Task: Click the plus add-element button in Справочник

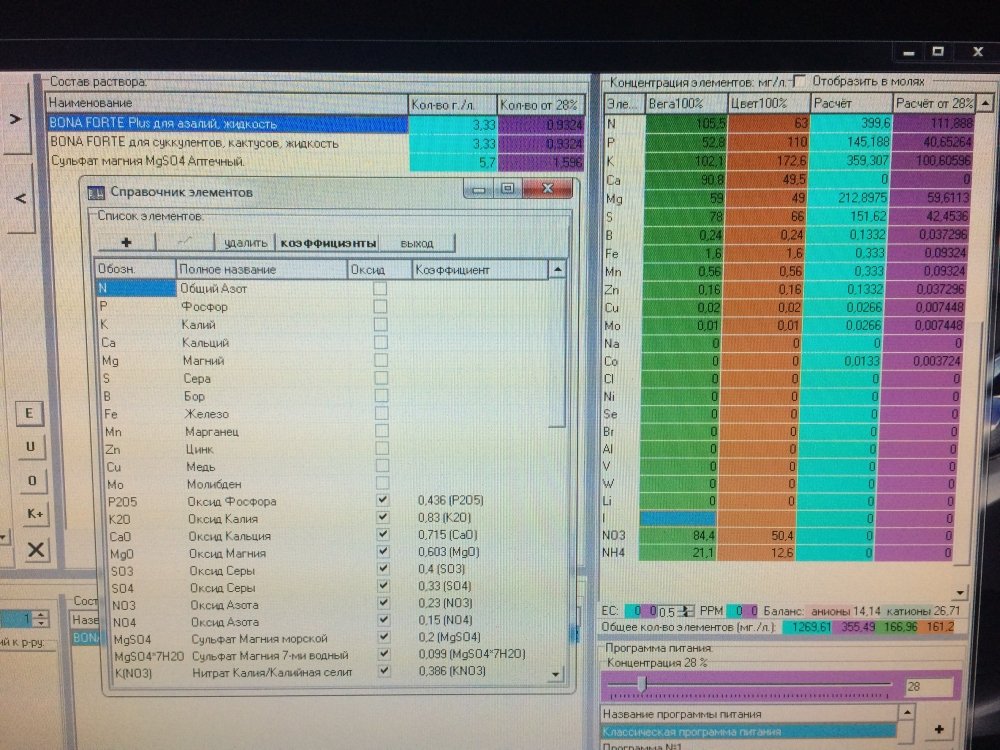Action: (x=126, y=242)
